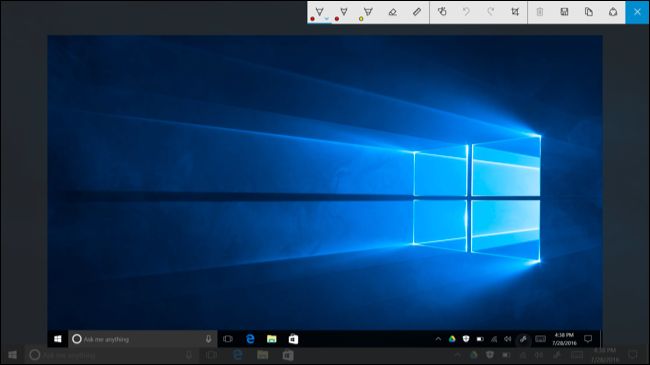Click network tray icon in captured screenshot
650x365 pixels.
pyautogui.click(x=494, y=339)
